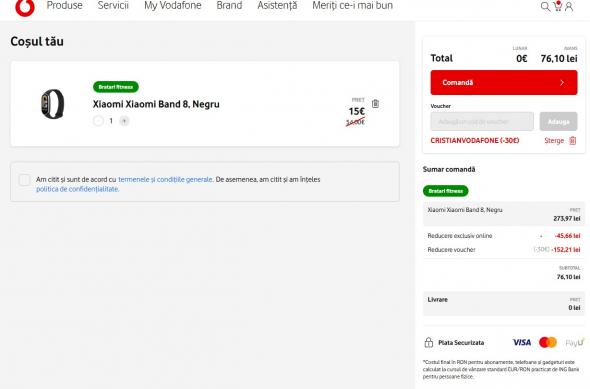Open the user account icon
The height and width of the screenshot is (389, 590).
click(569, 6)
